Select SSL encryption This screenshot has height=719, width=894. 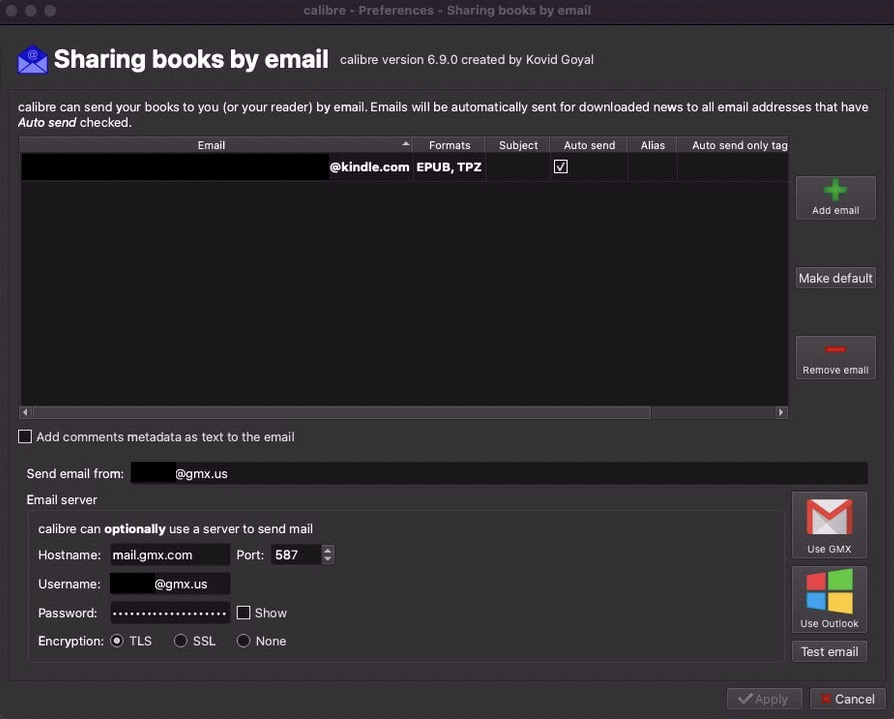pos(180,641)
